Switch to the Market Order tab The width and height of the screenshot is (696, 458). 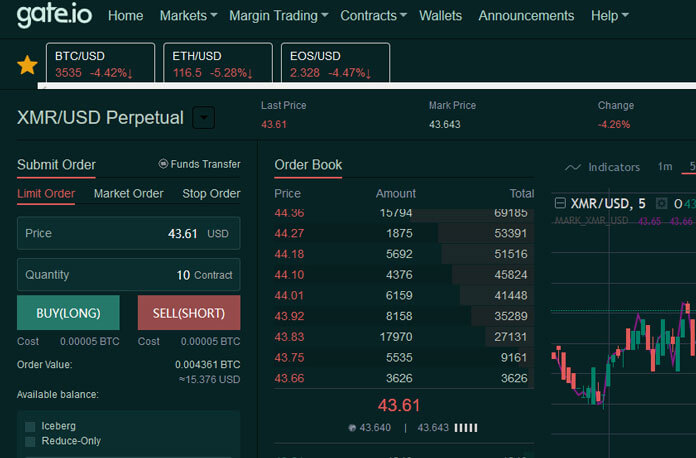tap(129, 193)
